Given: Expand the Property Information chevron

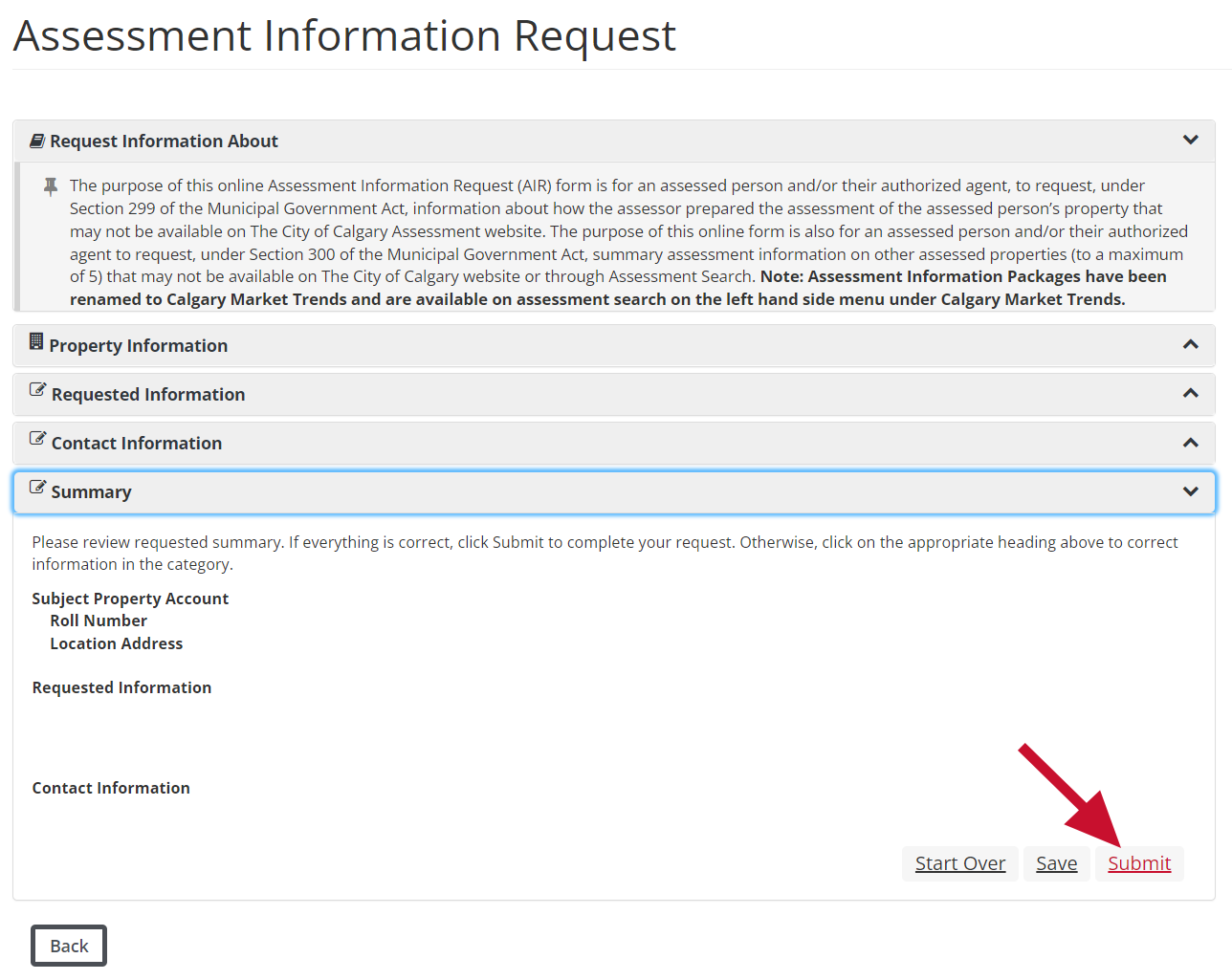Looking at the screenshot, I should click(1191, 344).
